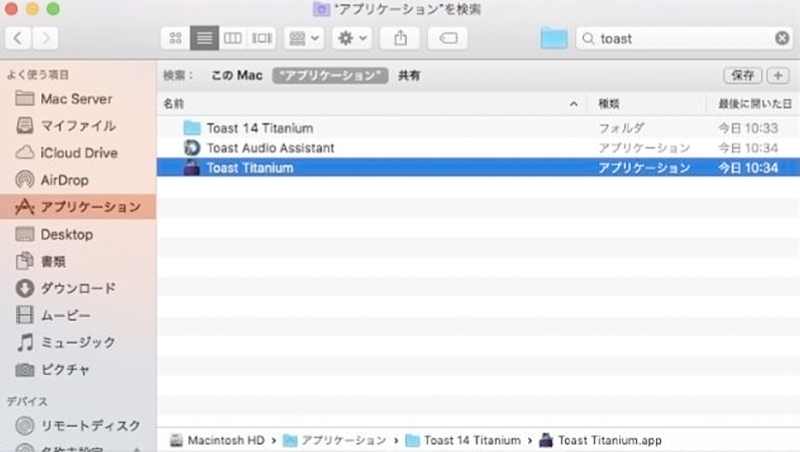Click the 保存 save search button

(743, 76)
